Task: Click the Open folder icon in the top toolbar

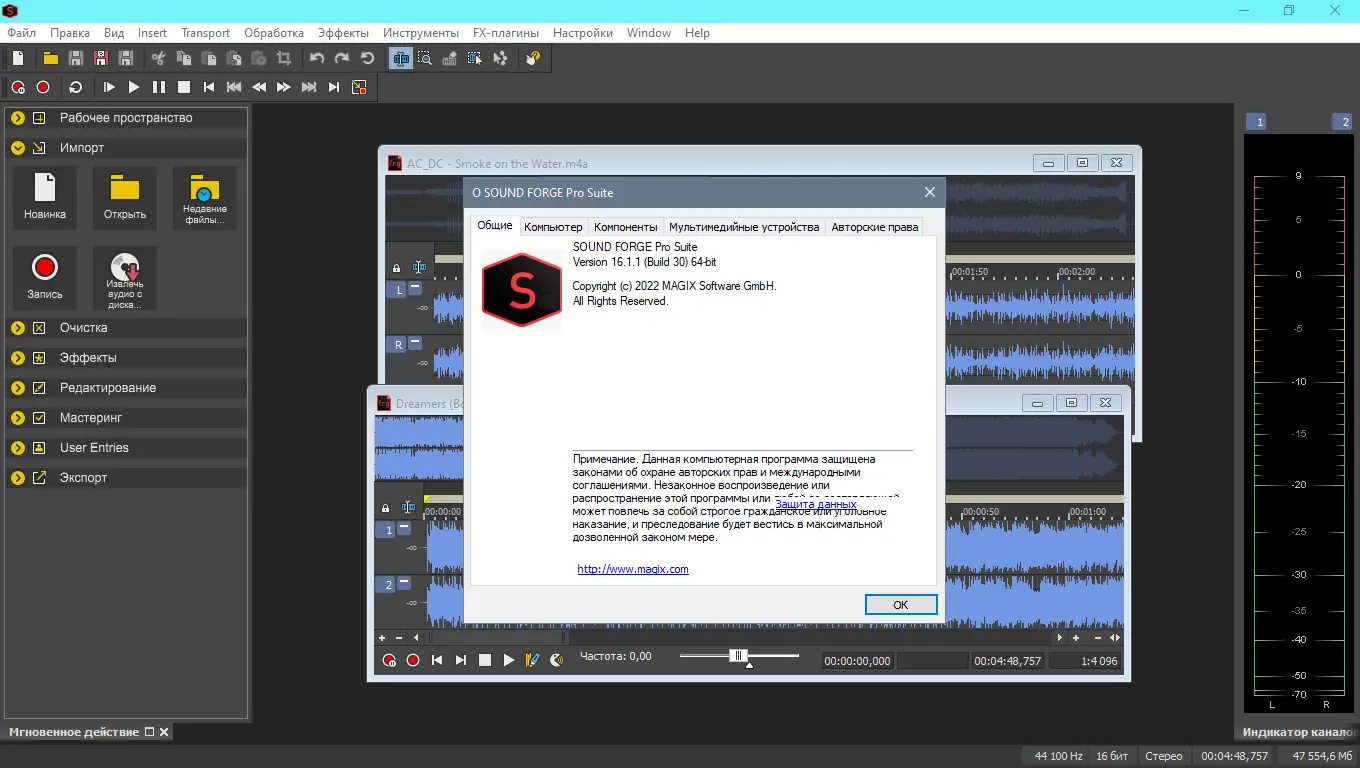Action: (x=50, y=59)
